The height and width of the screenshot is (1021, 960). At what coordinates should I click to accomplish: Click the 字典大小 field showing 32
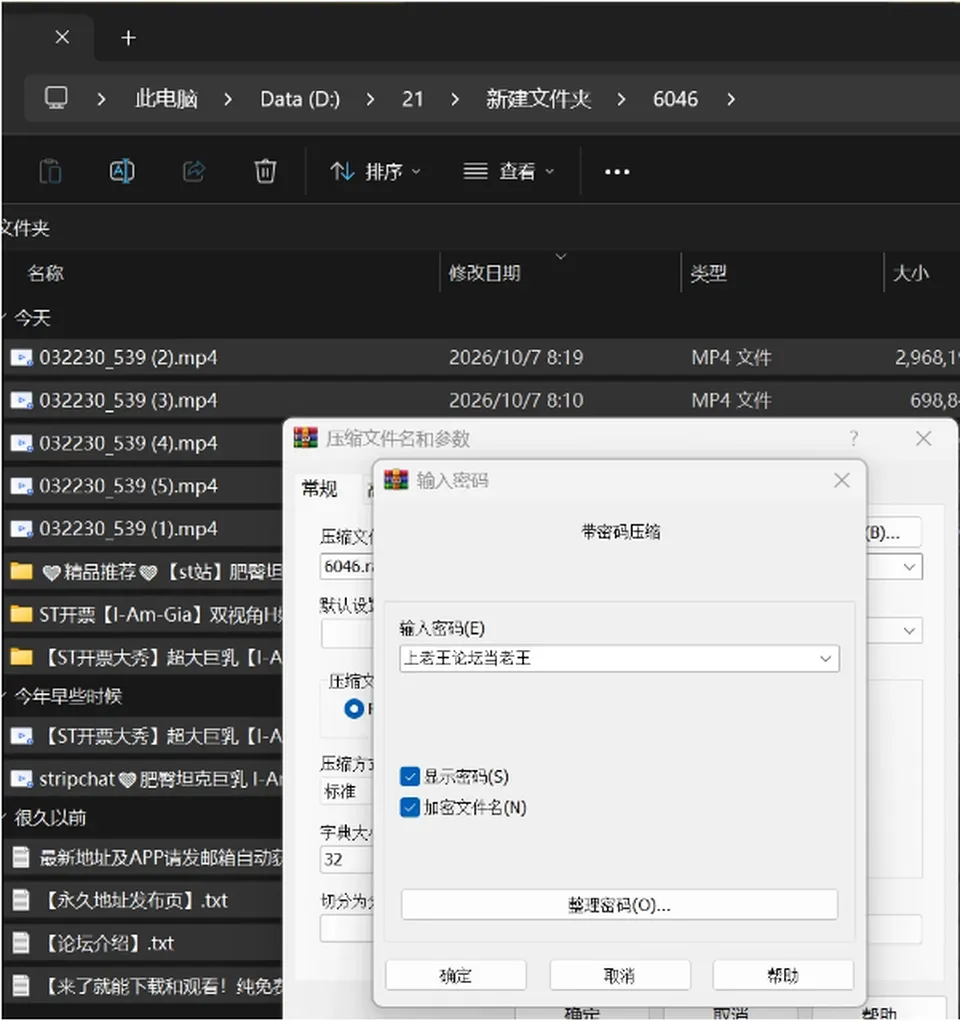[346, 860]
